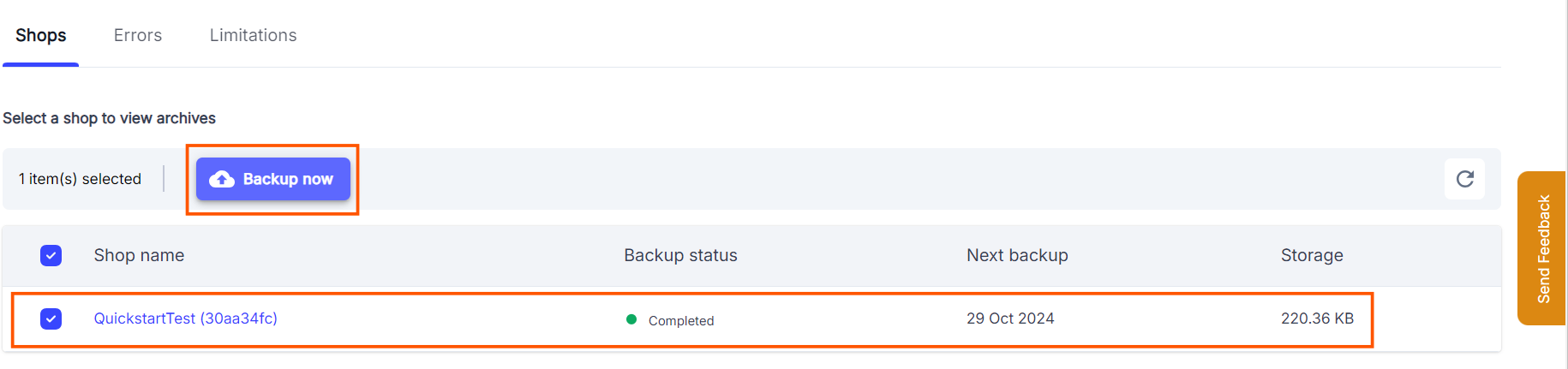The width and height of the screenshot is (1568, 369).
Task: Click the Storage column header
Action: pyautogui.click(x=1312, y=255)
